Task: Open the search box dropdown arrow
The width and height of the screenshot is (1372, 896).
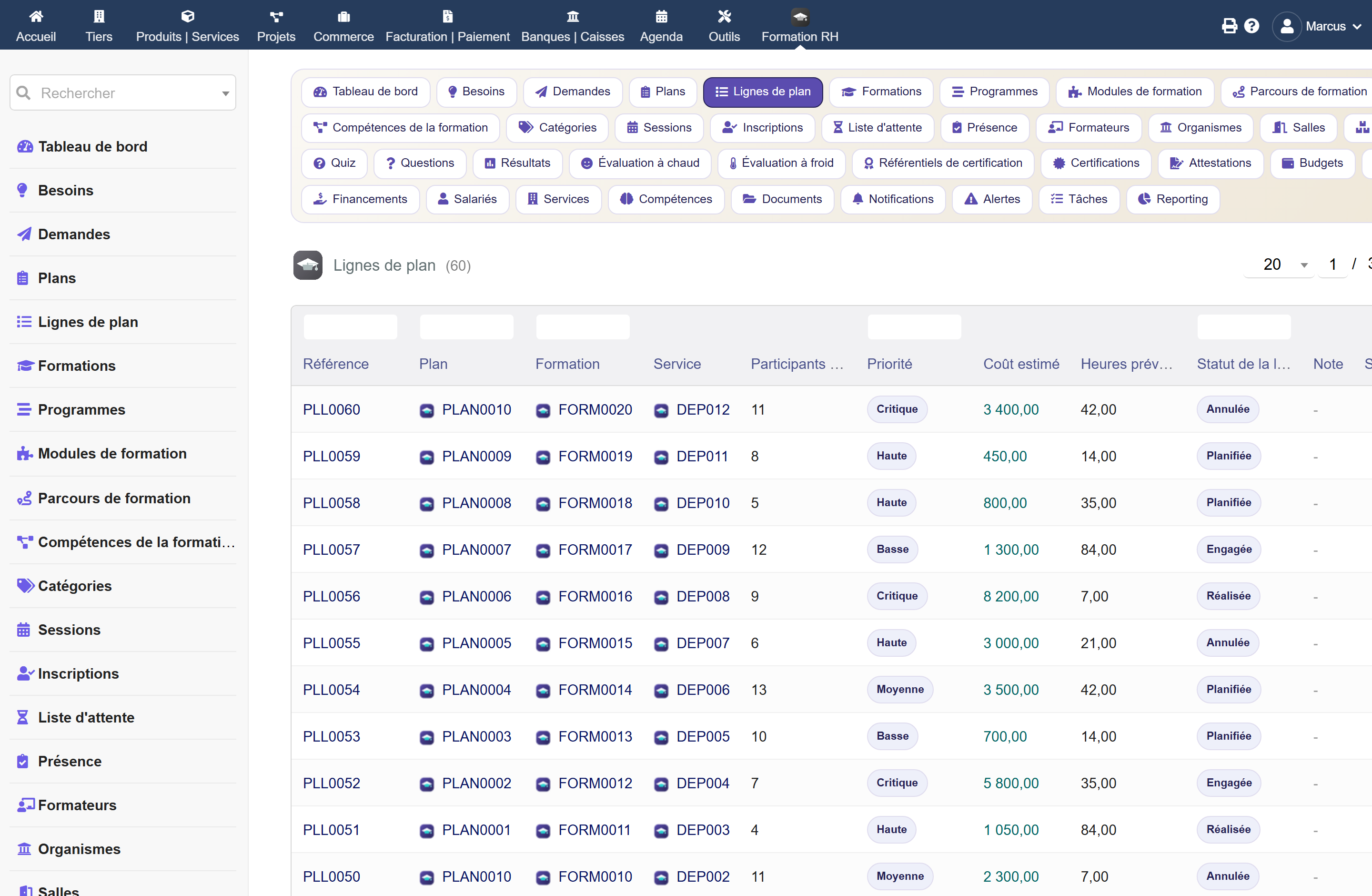Action: click(x=225, y=93)
